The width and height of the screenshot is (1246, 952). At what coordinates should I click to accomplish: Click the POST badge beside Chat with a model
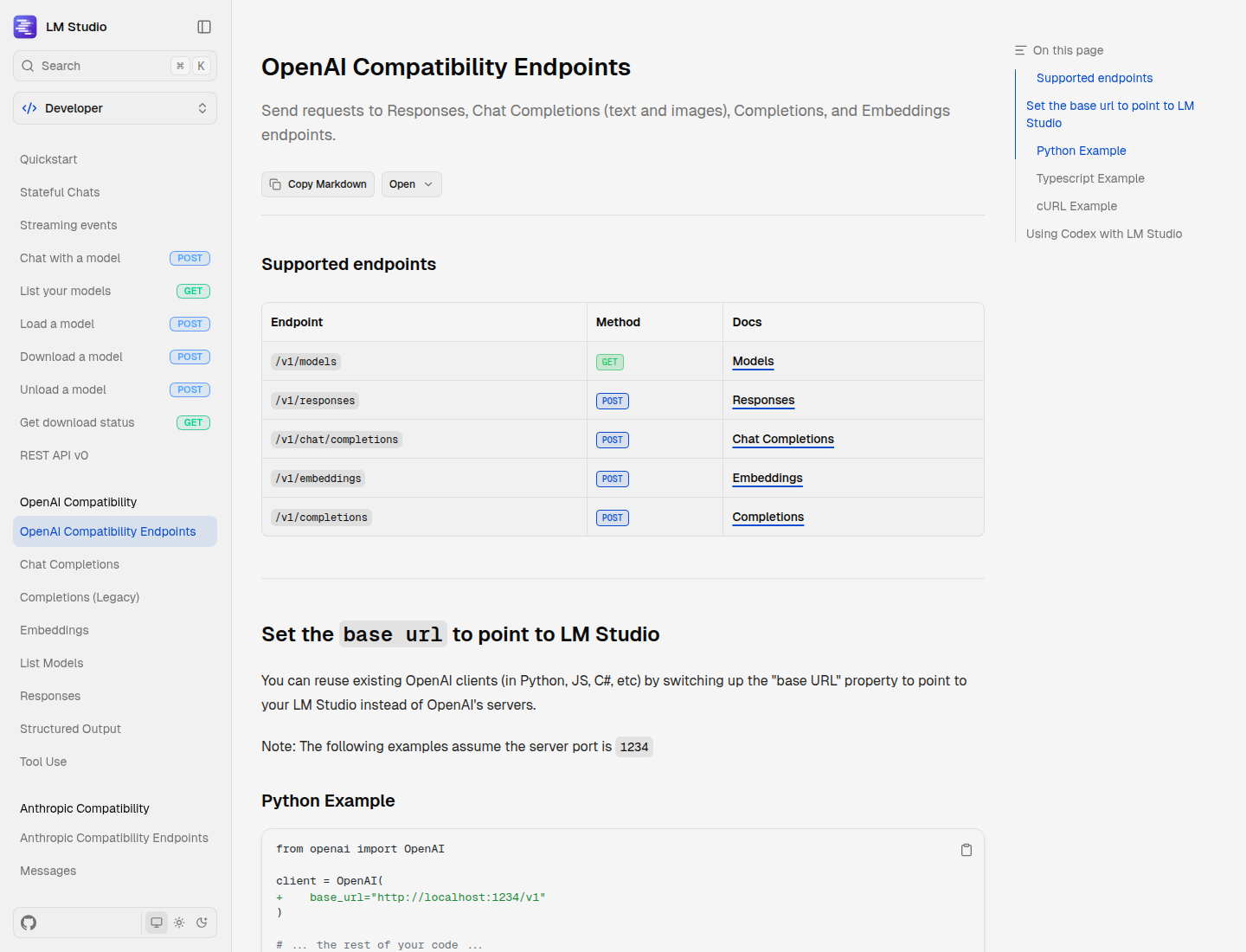click(x=189, y=258)
